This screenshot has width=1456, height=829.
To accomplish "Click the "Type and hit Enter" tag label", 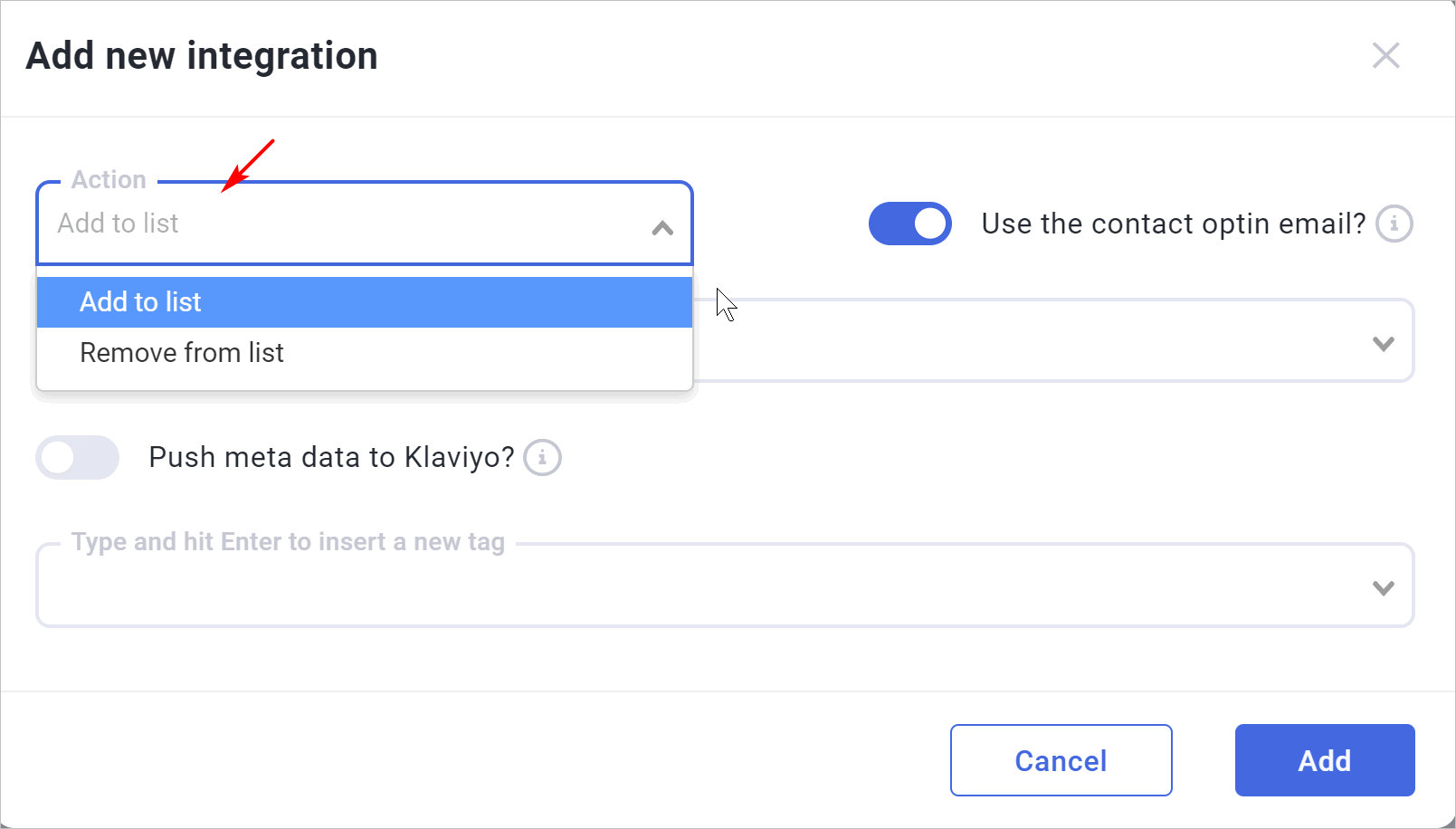I will point(288,542).
